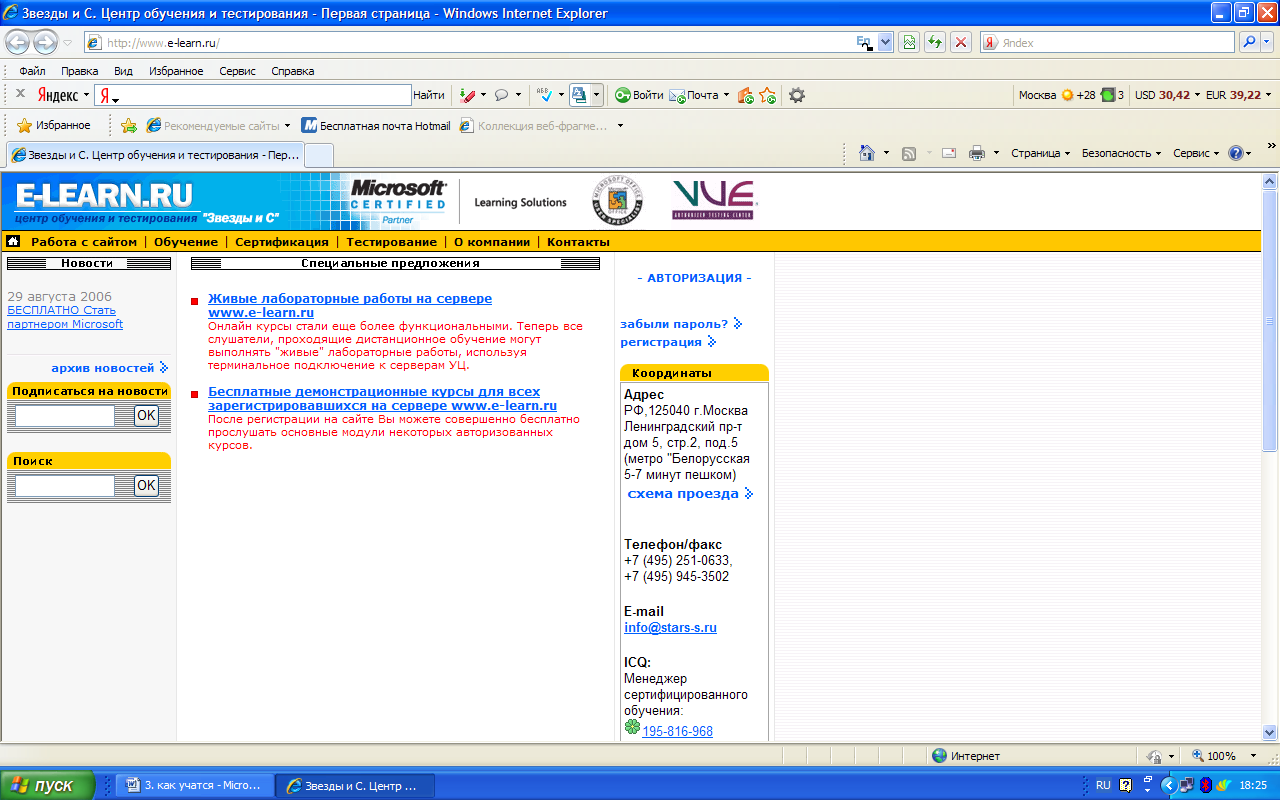Click the Yandex add-star favorites icon
The width and height of the screenshot is (1280, 800).
[x=767, y=95]
